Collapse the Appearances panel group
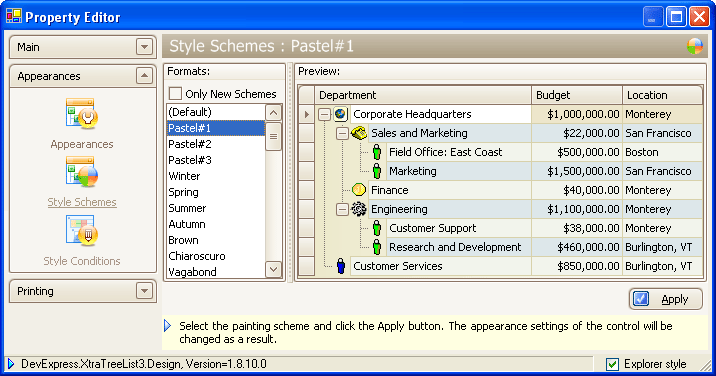The width and height of the screenshot is (716, 376). [x=144, y=76]
